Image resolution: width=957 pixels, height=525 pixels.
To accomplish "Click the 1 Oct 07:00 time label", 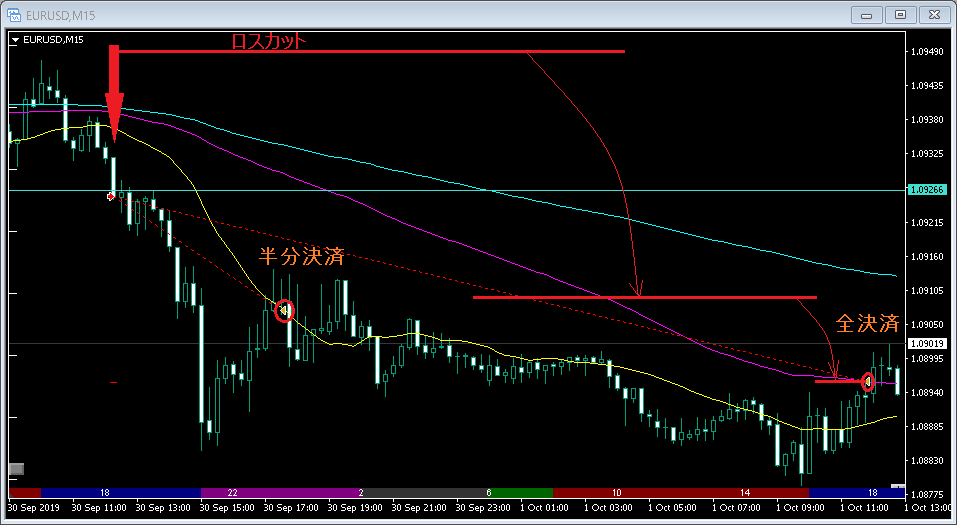I will pos(737,508).
